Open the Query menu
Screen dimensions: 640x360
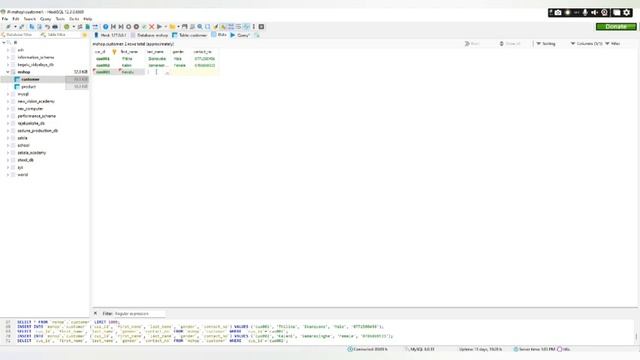coord(46,19)
